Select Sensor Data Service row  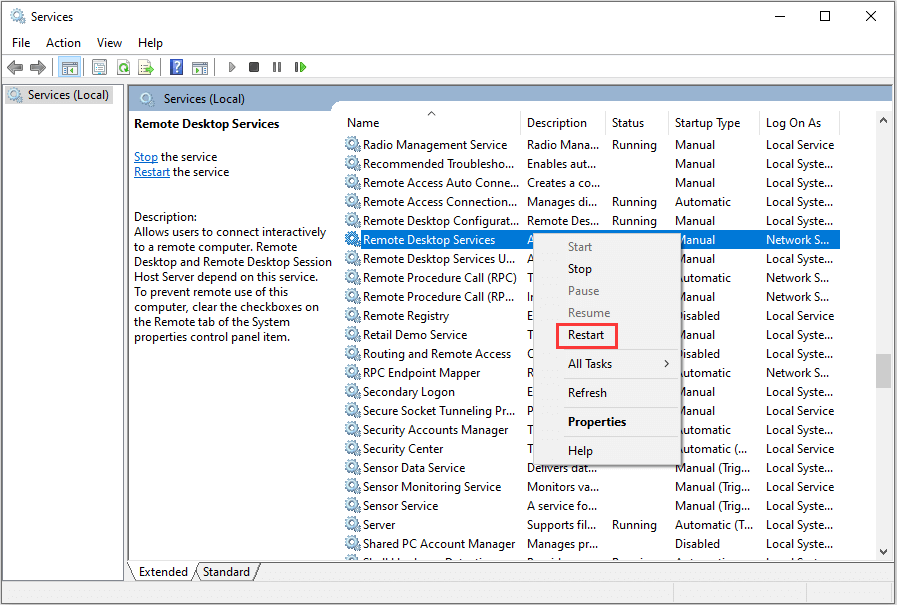pos(592,468)
